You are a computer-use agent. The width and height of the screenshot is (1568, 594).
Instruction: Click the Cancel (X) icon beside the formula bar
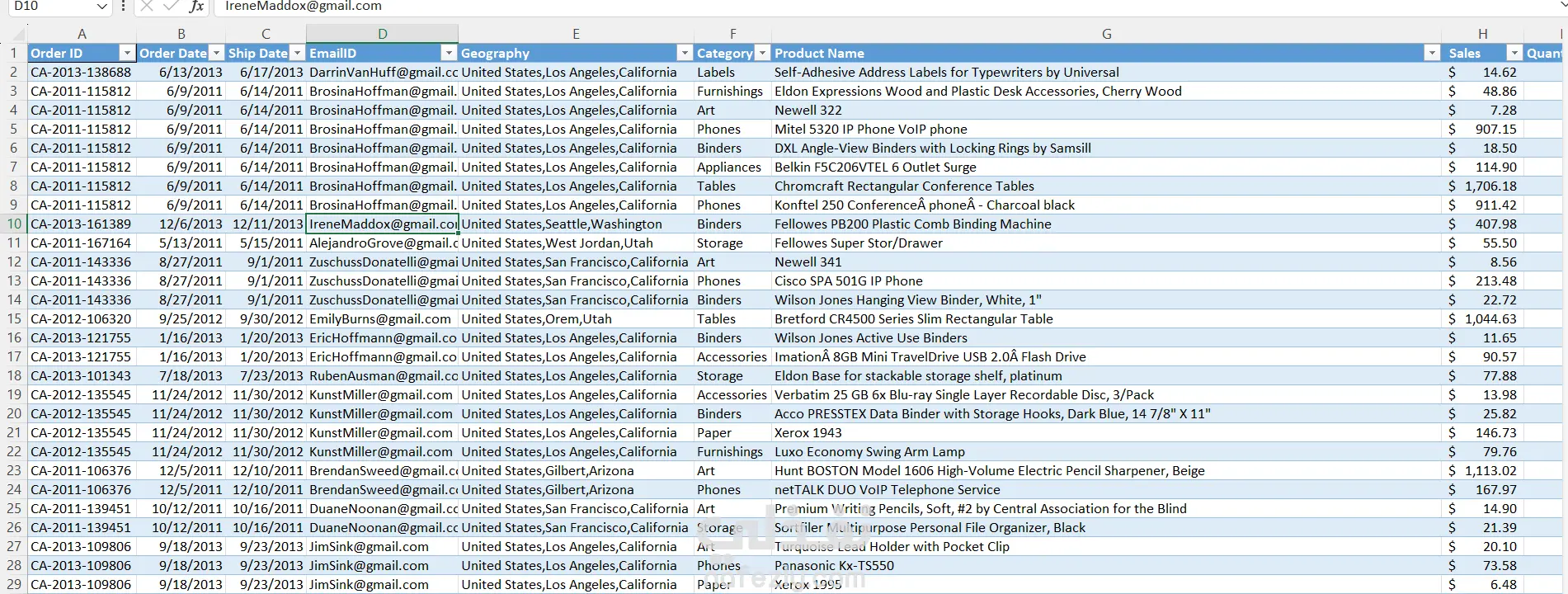(147, 6)
